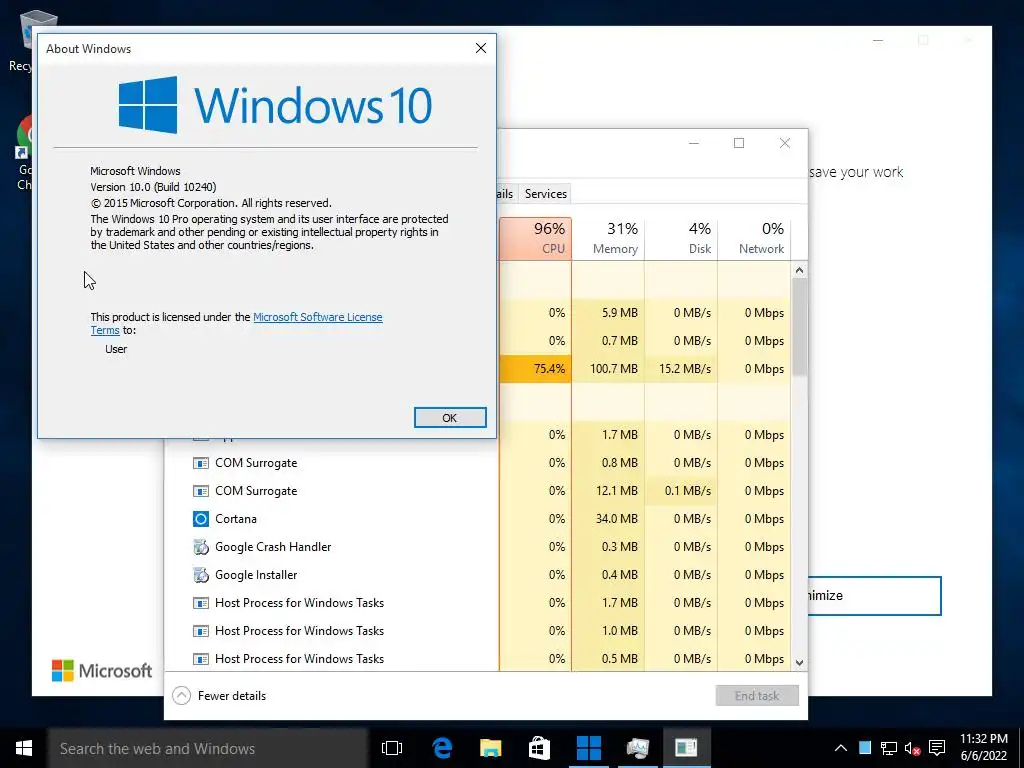Image resolution: width=1024 pixels, height=768 pixels.
Task: Click the Google Crash Handler process icon
Action: point(201,547)
